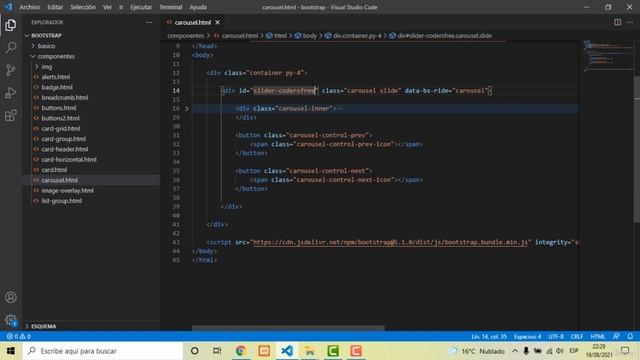Click componentes in the breadcrumb

pyautogui.click(x=186, y=36)
